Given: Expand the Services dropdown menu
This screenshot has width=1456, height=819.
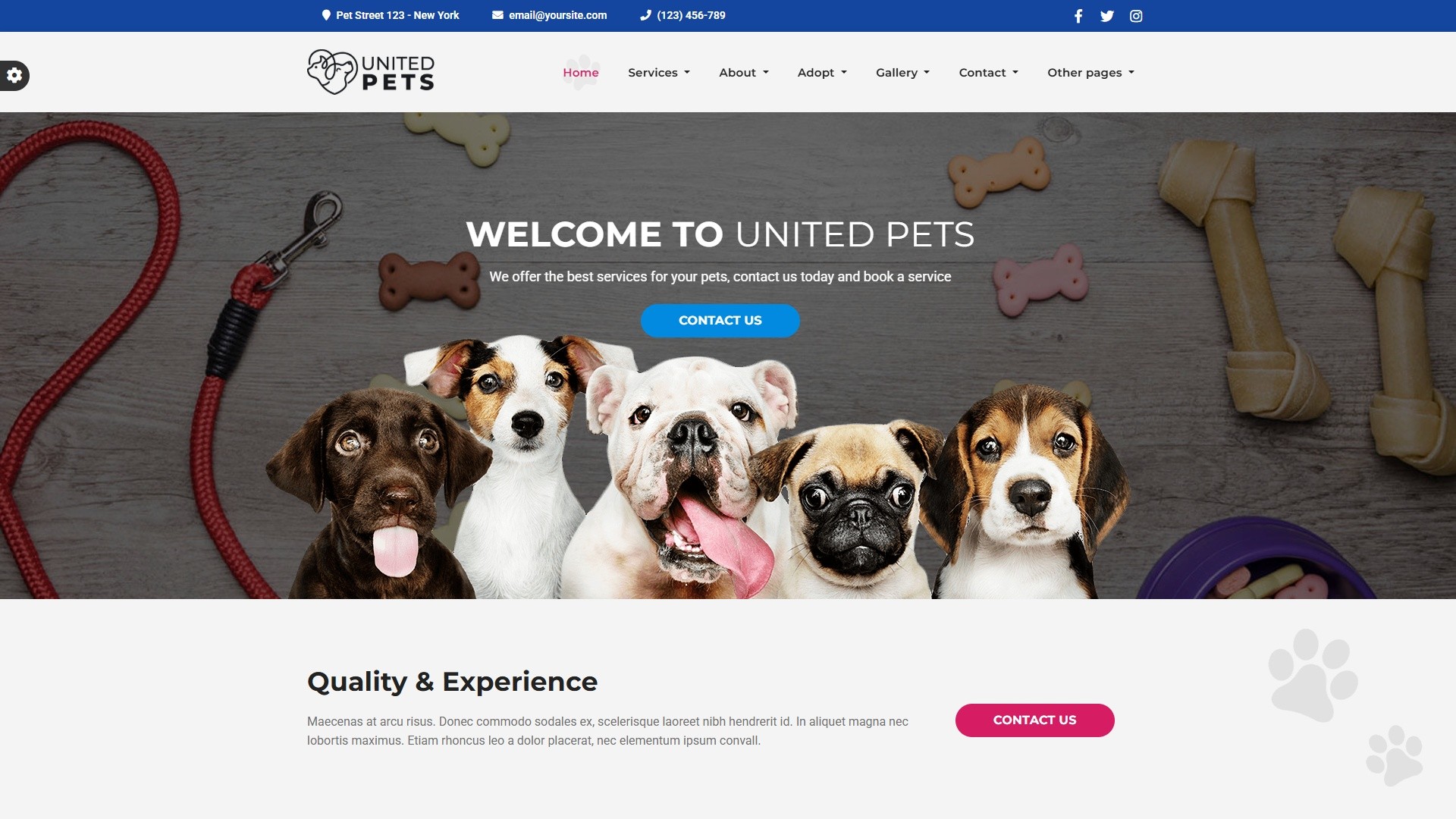Looking at the screenshot, I should click(659, 73).
